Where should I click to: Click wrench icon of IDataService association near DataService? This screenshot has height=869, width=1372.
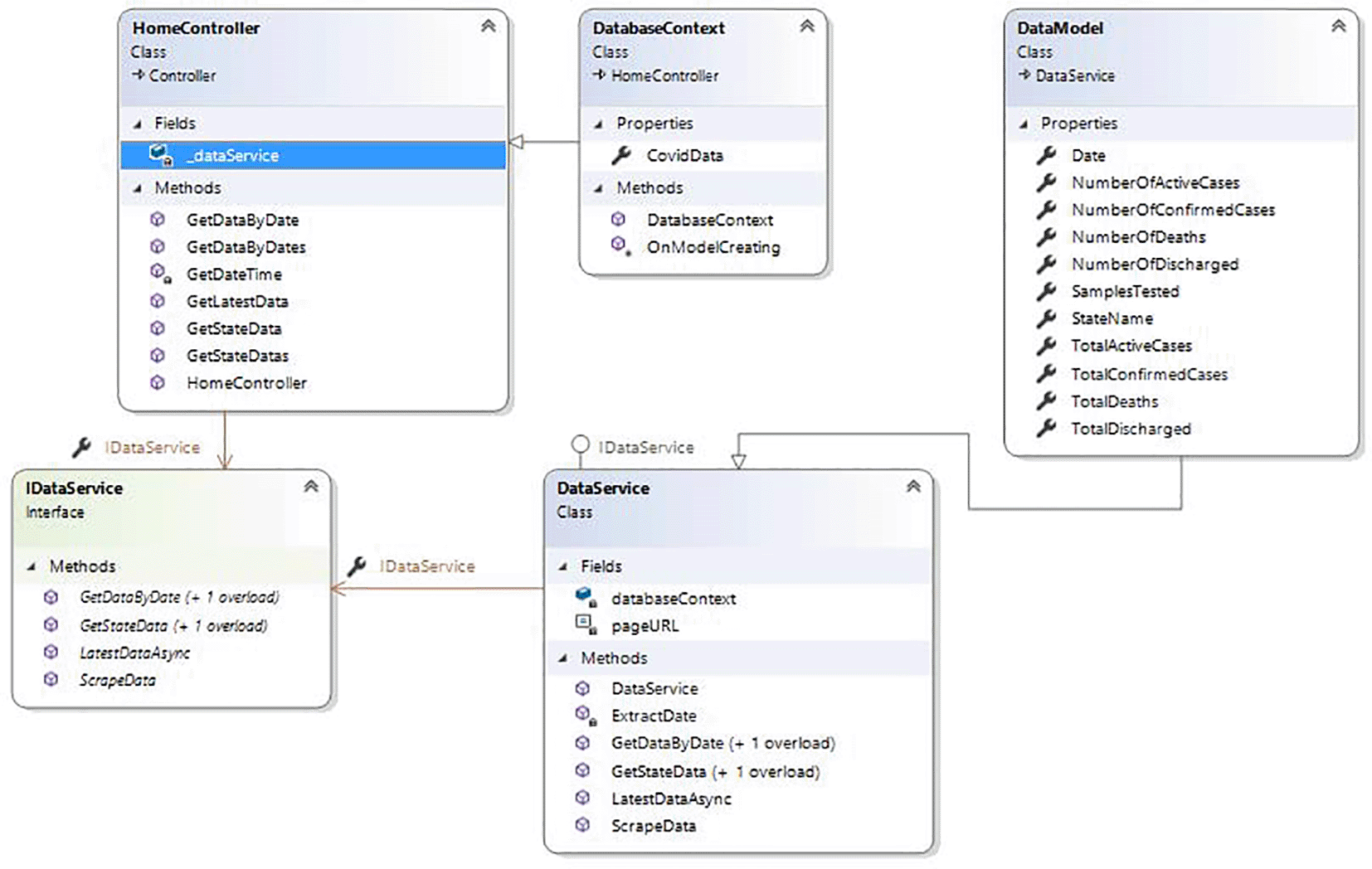(357, 566)
